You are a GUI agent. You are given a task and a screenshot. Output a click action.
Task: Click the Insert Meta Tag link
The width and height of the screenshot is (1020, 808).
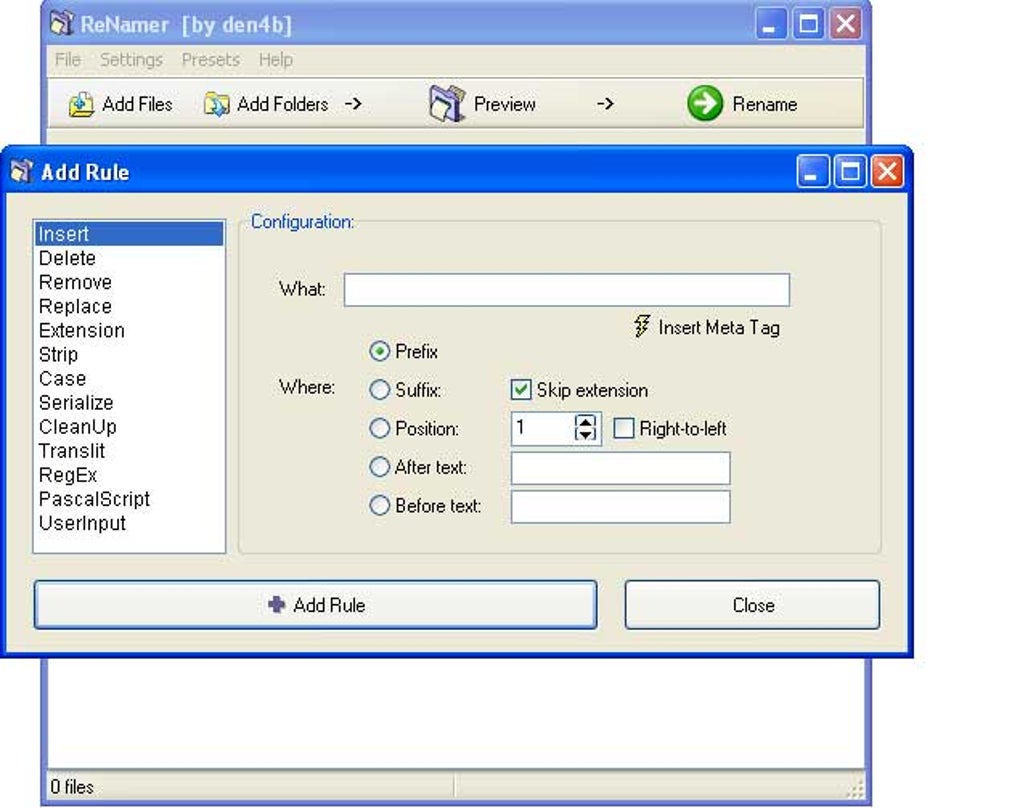pos(719,327)
